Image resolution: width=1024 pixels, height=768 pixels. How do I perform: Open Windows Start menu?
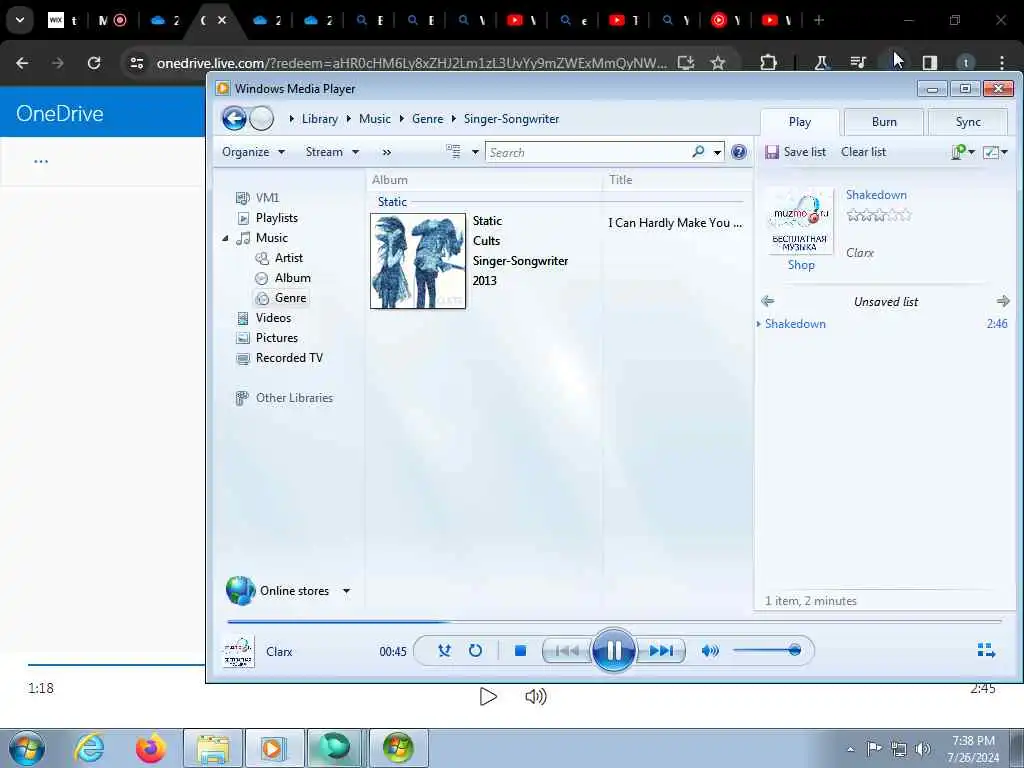(x=27, y=748)
